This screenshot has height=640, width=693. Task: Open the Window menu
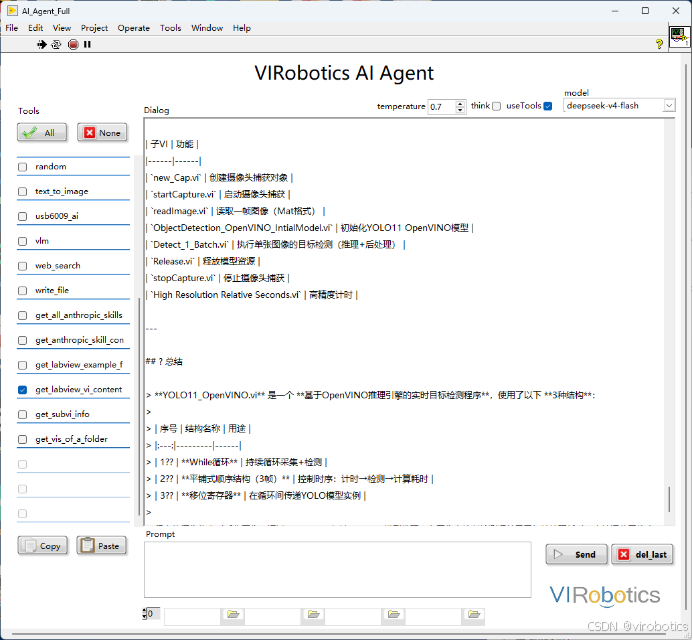tap(207, 28)
